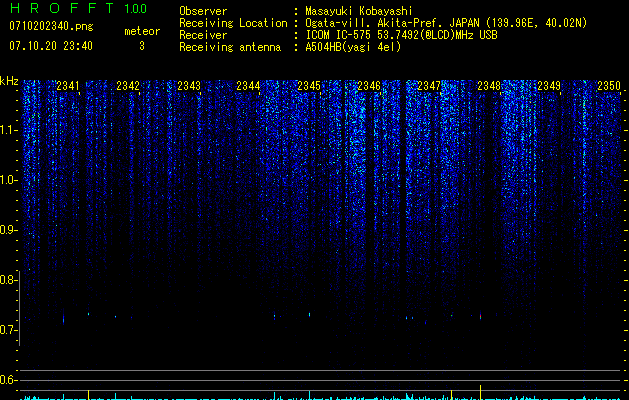Click the Receiver label
Image resolution: width=629 pixels, height=400 pixels.
203,35
